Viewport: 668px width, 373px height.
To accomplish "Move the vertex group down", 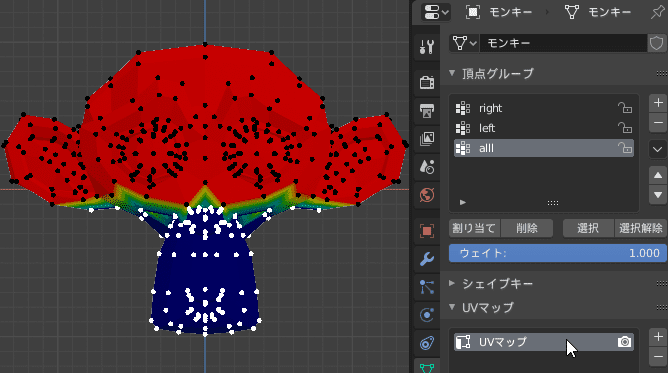I will [658, 195].
